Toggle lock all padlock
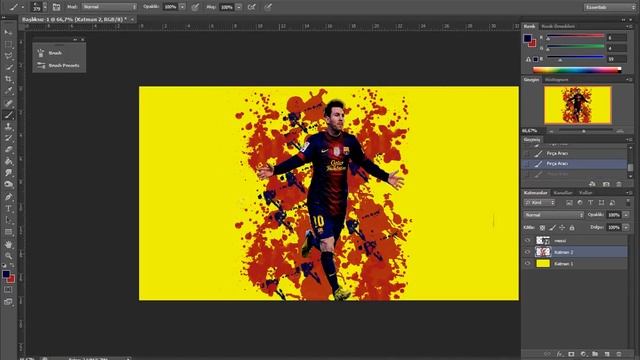Screen dimensions: 640x360 tap(572, 227)
